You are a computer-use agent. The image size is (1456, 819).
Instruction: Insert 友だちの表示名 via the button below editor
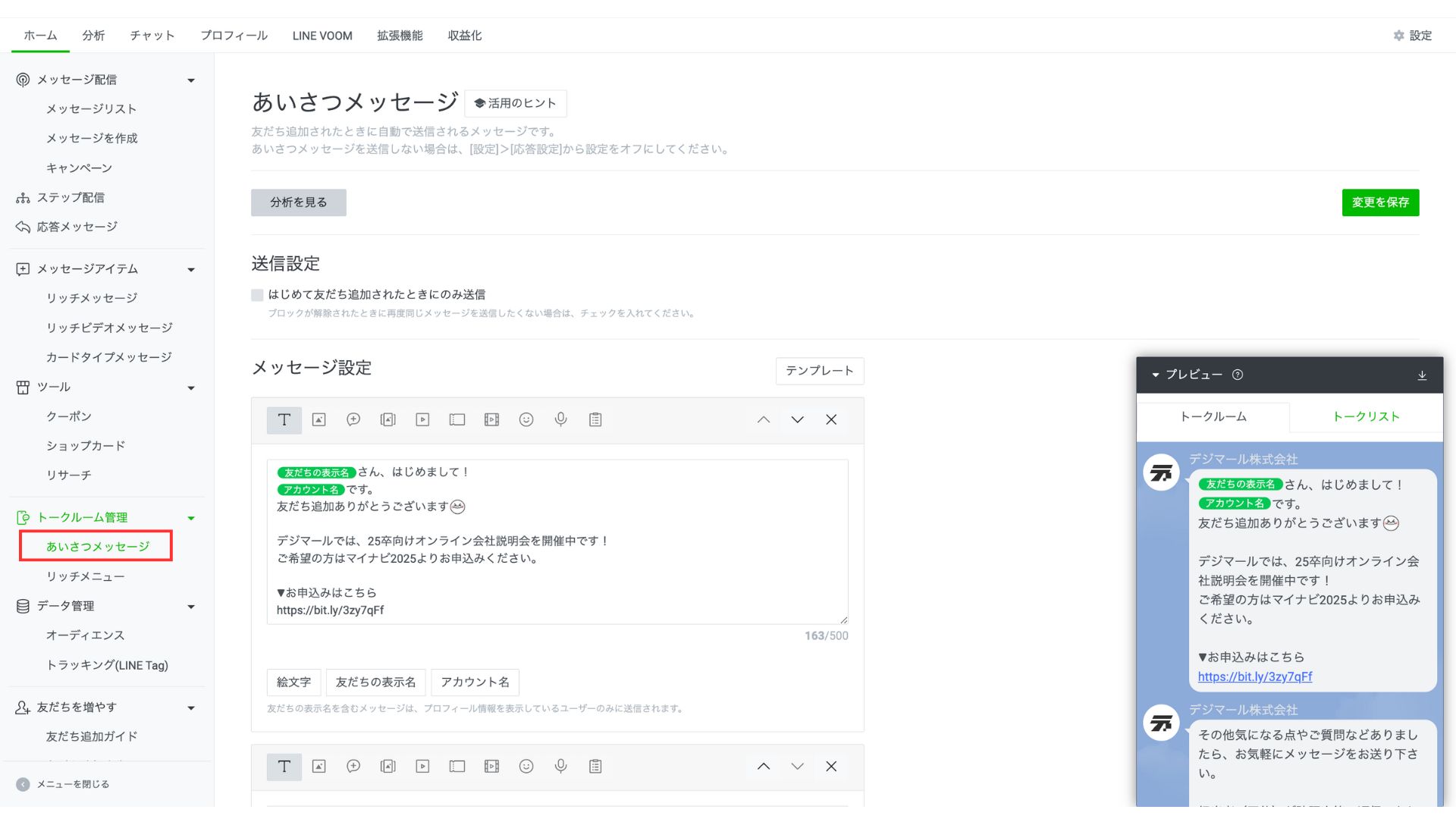coord(376,682)
